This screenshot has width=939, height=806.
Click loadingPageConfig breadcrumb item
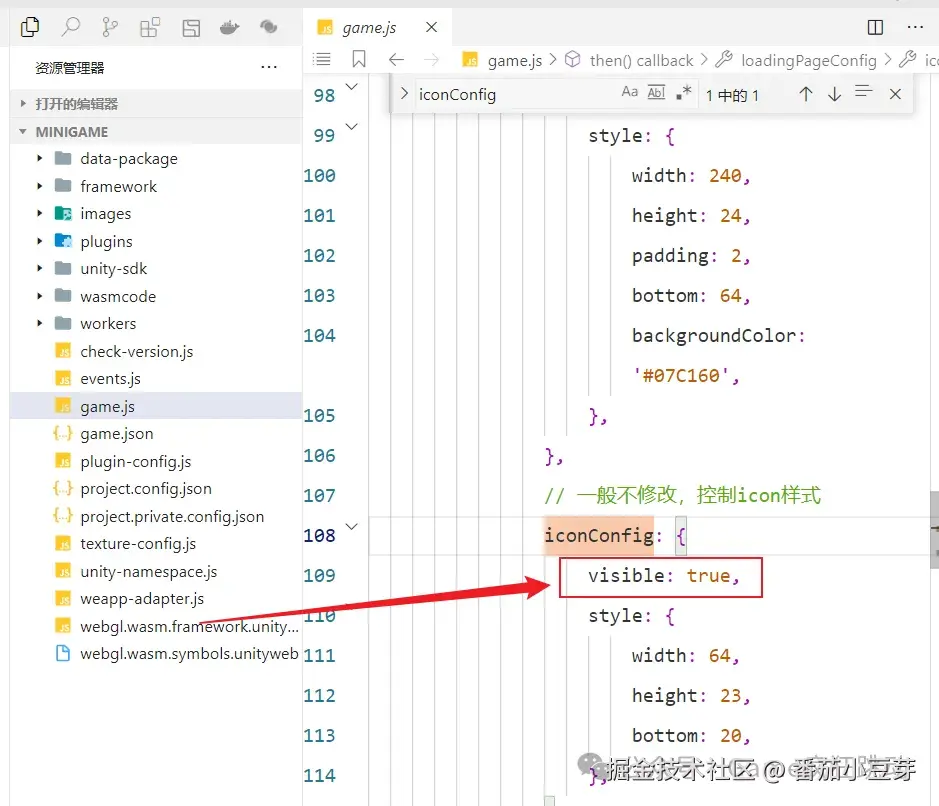(808, 60)
